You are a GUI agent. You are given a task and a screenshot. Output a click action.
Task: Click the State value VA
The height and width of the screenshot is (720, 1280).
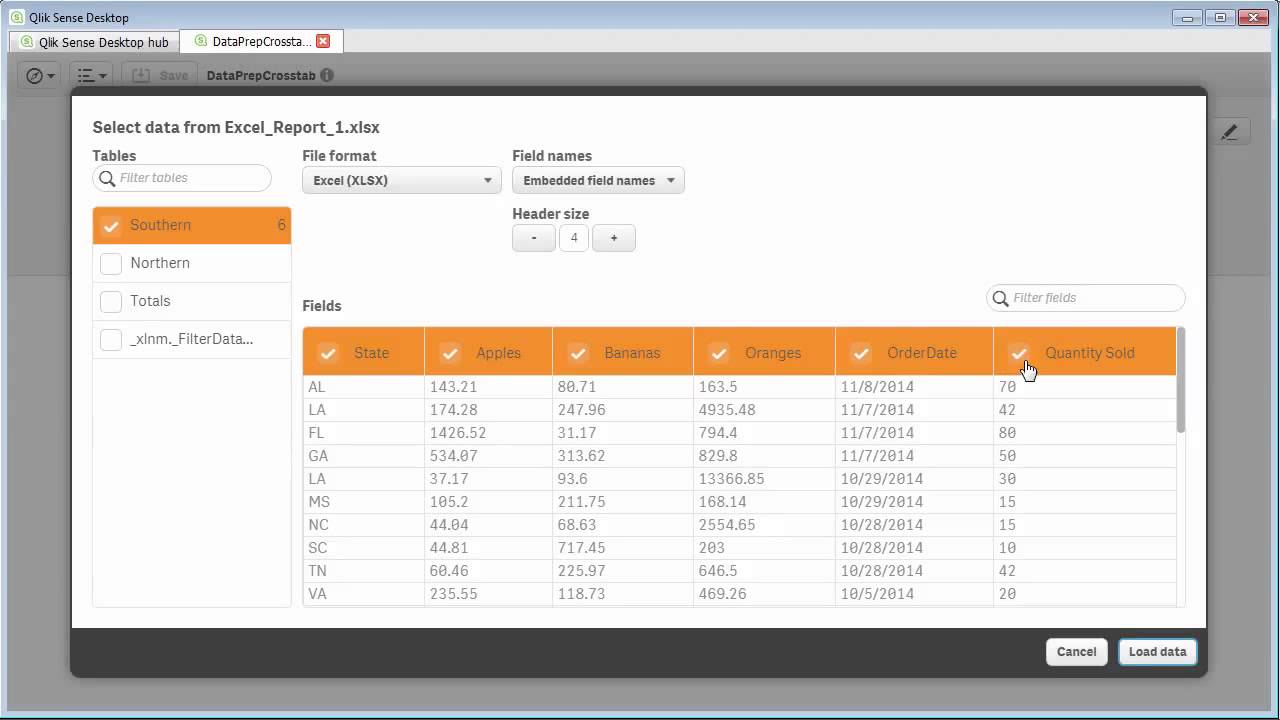tap(318, 594)
